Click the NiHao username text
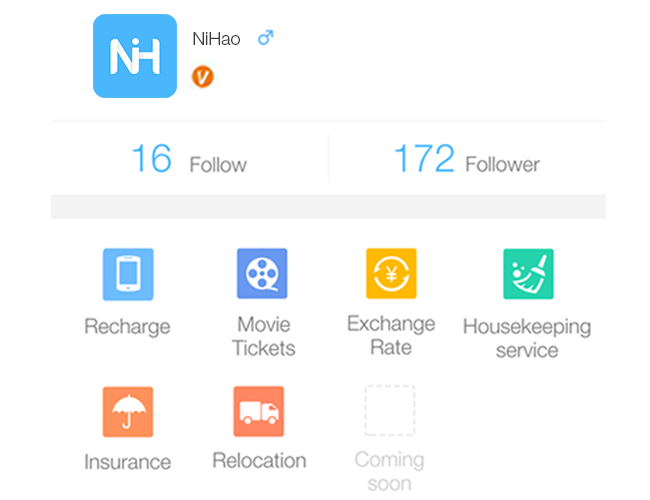 216,39
